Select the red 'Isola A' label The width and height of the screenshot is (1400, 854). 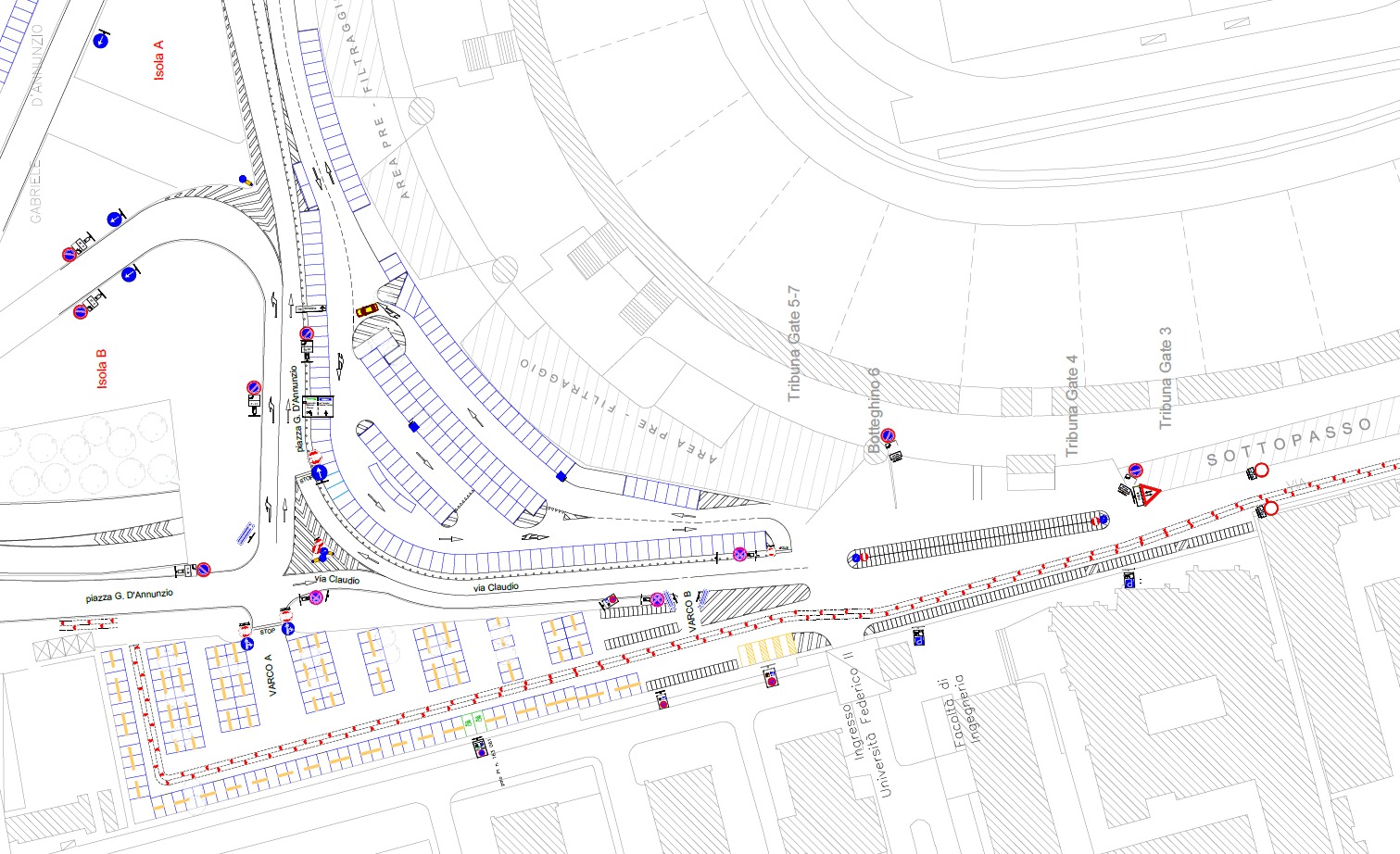pos(158,60)
